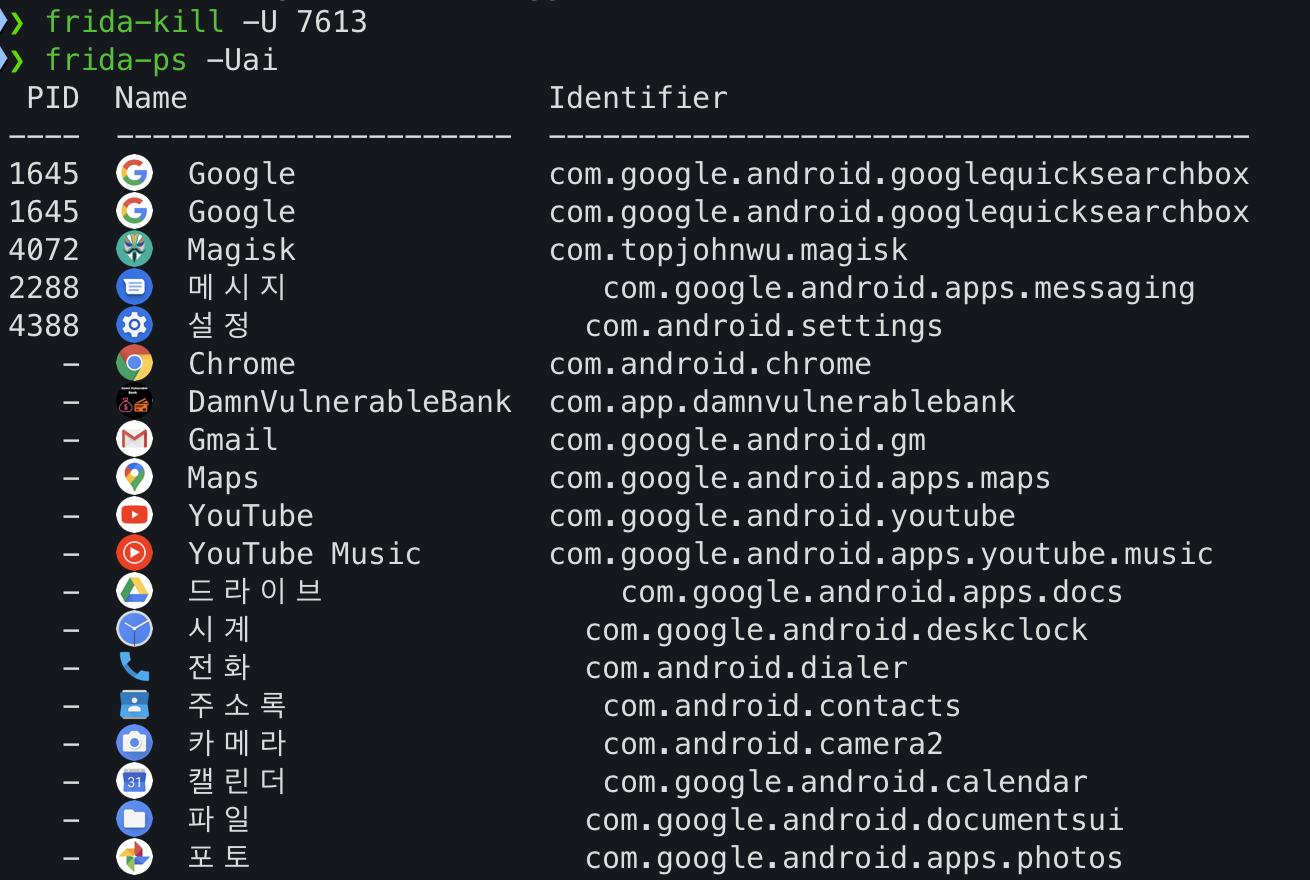Click the blue phone dialer icon

point(134,668)
